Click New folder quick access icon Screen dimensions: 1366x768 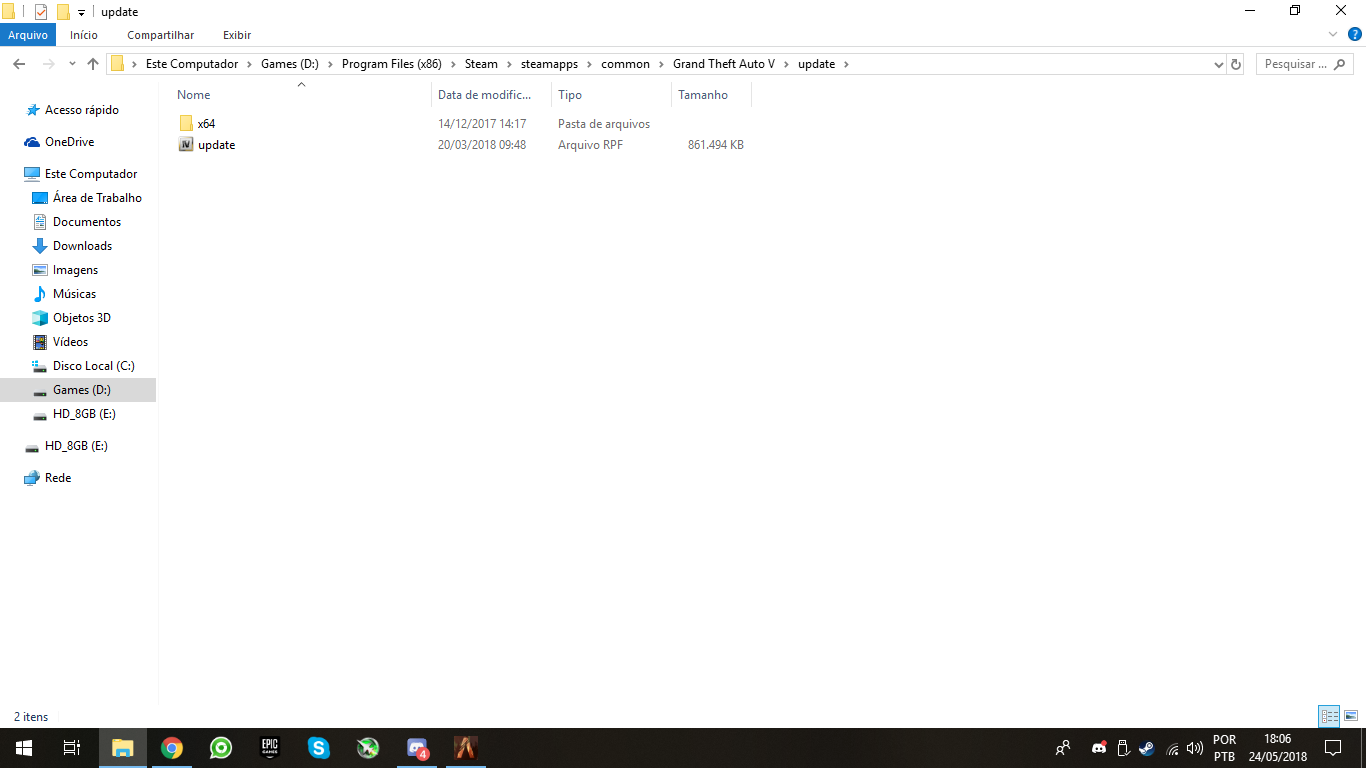click(x=63, y=12)
